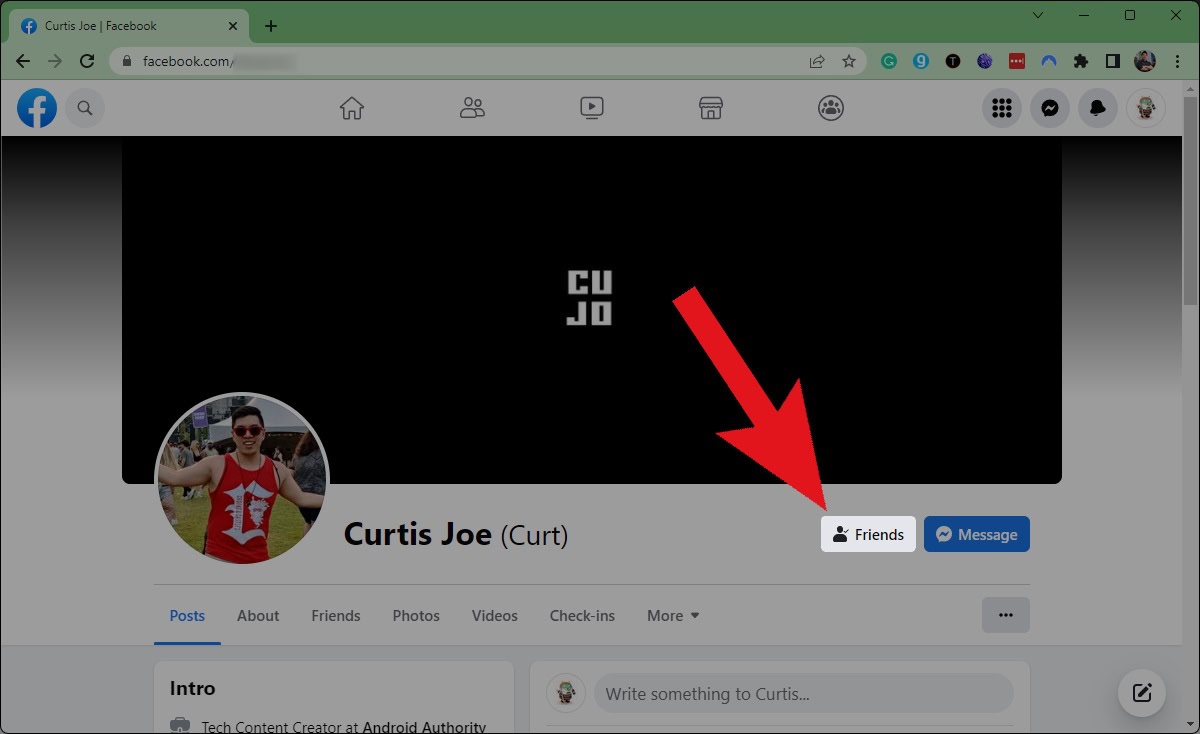Click the Curtis Joe profile name
This screenshot has height=734, width=1200.
(418, 534)
